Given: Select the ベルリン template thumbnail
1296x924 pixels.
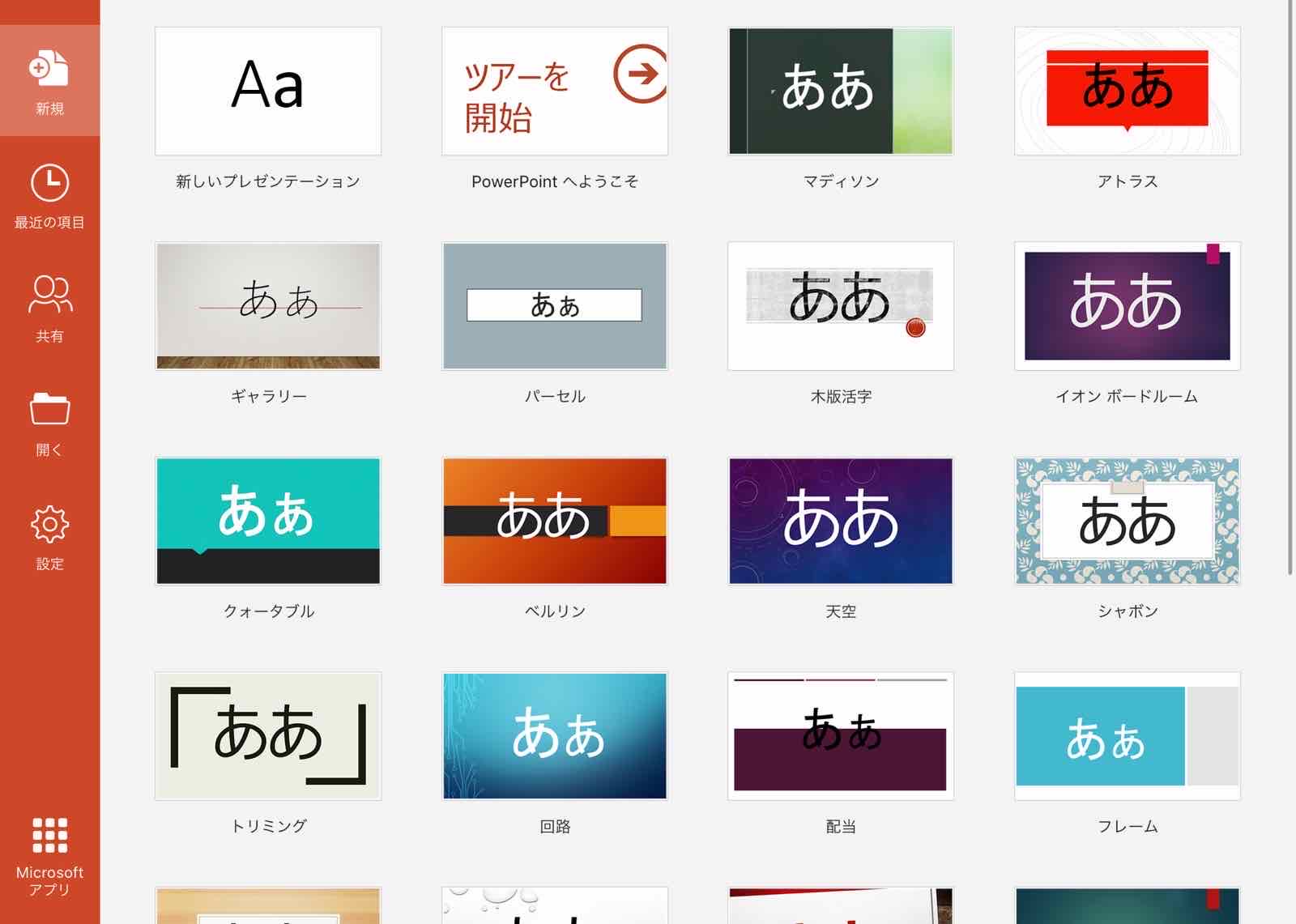Looking at the screenshot, I should pyautogui.click(x=555, y=521).
